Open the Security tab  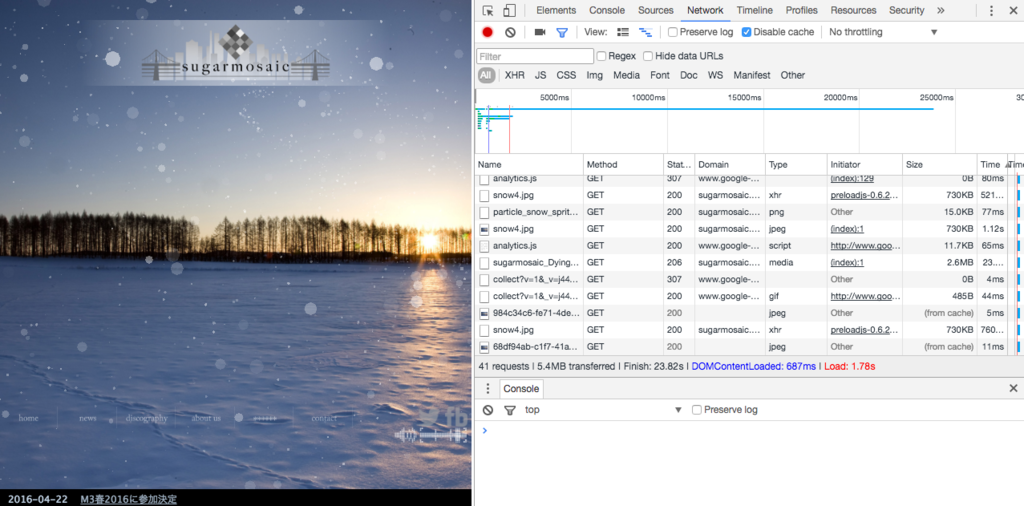(906, 10)
